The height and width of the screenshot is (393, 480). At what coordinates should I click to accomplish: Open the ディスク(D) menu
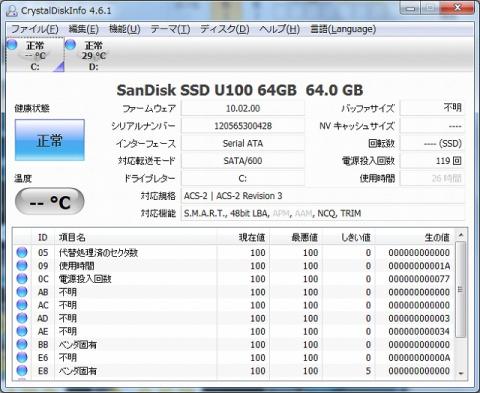[224, 29]
